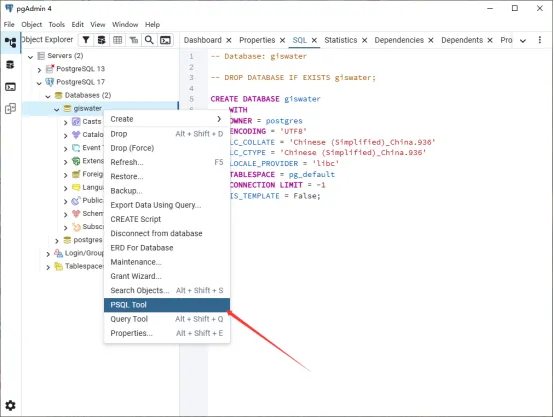Click the Catalogs node icon
This screenshot has width=554, height=417.
(x=76, y=135)
